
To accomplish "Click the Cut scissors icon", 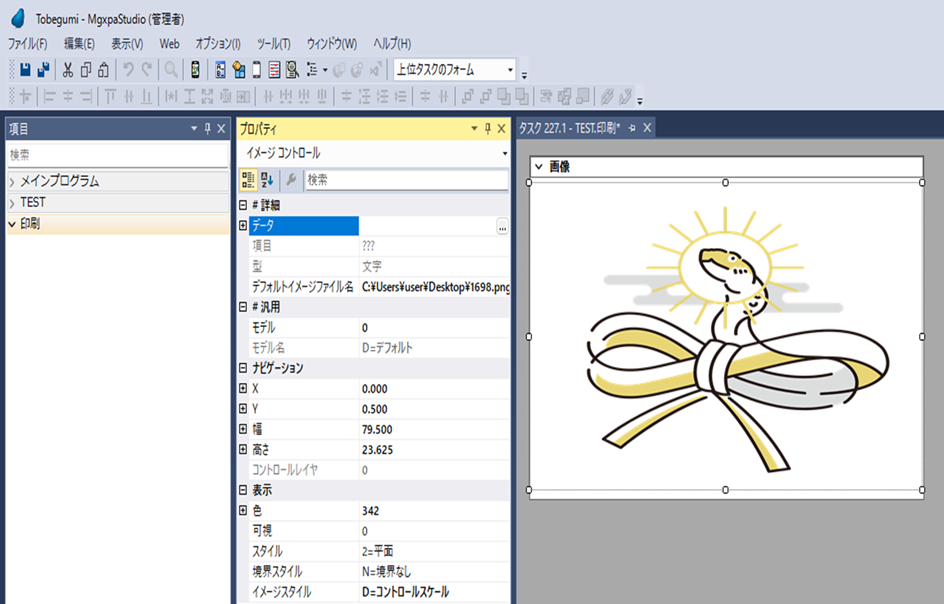I will click(68, 70).
